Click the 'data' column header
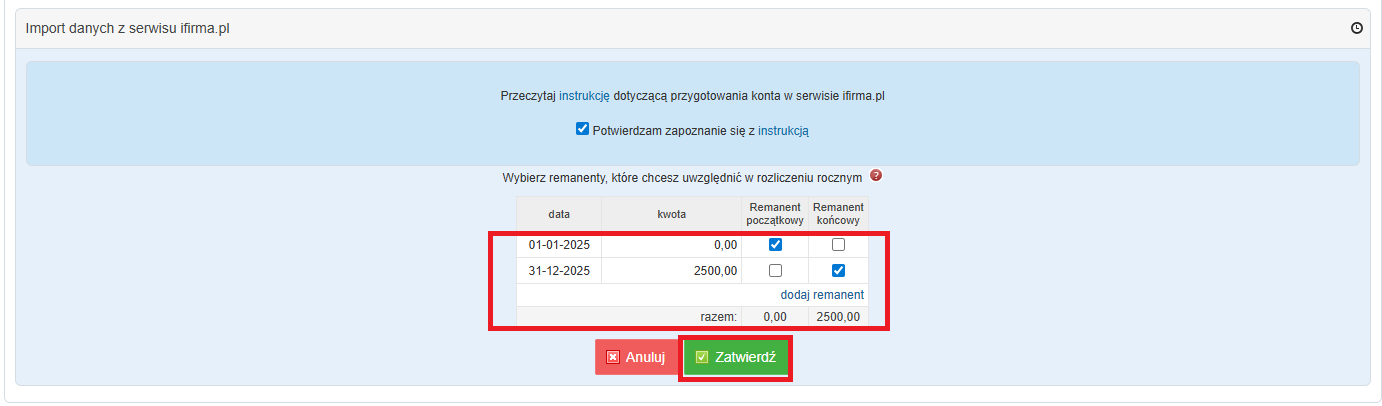The height and width of the screenshot is (406, 1382). point(559,214)
